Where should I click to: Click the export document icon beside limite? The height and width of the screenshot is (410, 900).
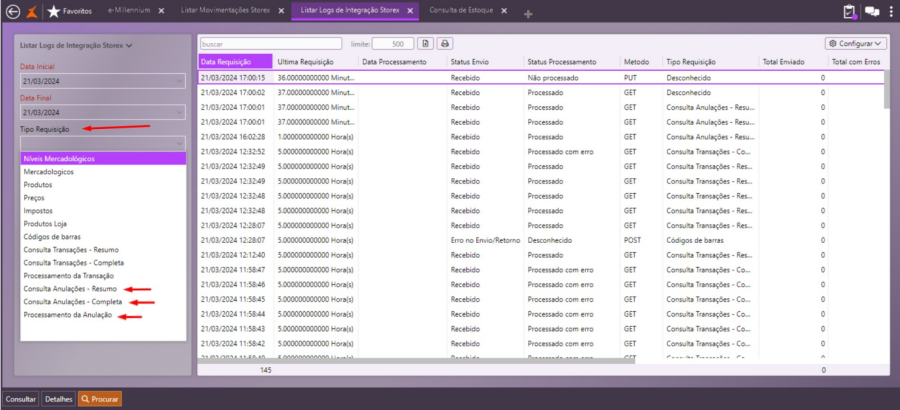coord(425,44)
